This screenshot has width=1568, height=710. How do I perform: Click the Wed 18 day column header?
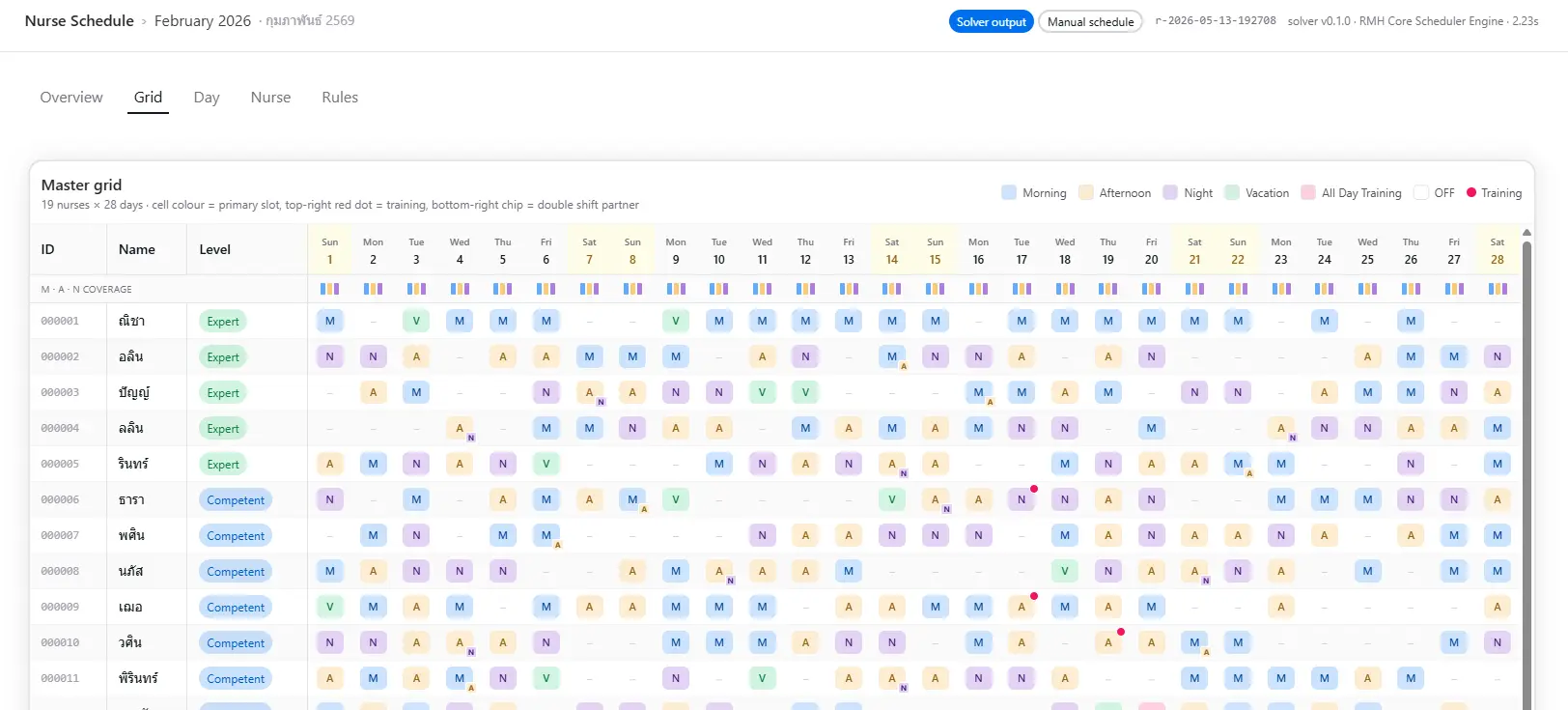[1065, 250]
